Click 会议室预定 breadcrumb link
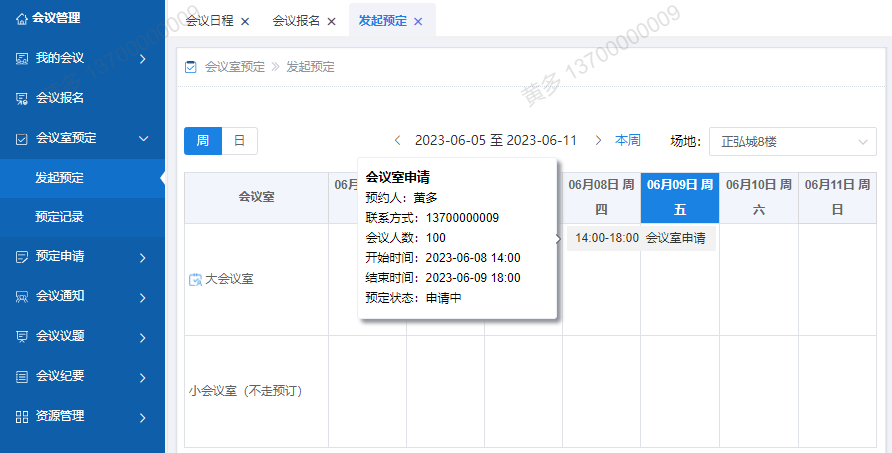The height and width of the screenshot is (453, 892). coord(235,67)
